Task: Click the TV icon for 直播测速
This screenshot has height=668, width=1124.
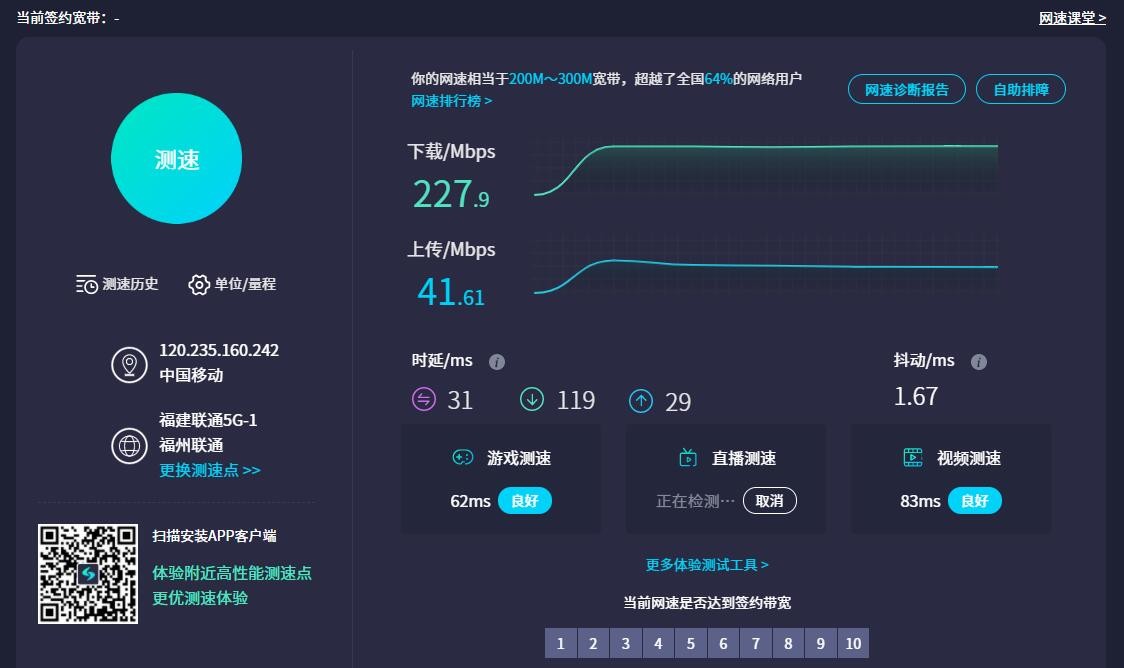Action: 688,458
